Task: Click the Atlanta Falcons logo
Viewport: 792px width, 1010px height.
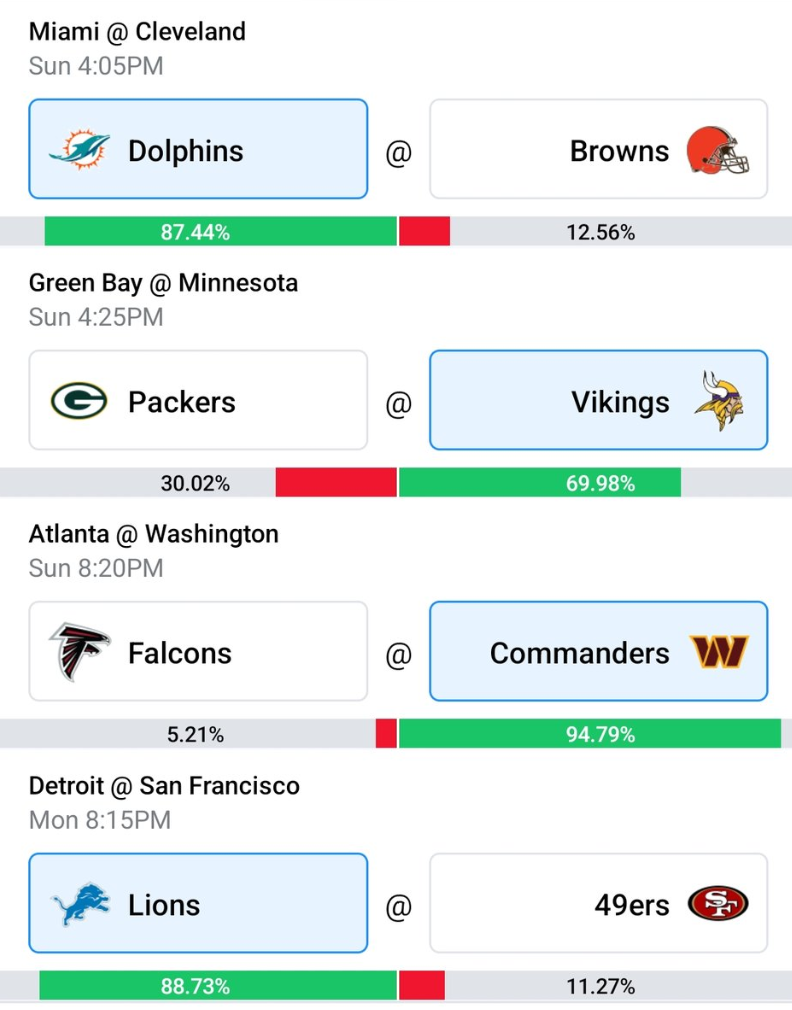Action: coord(80,651)
